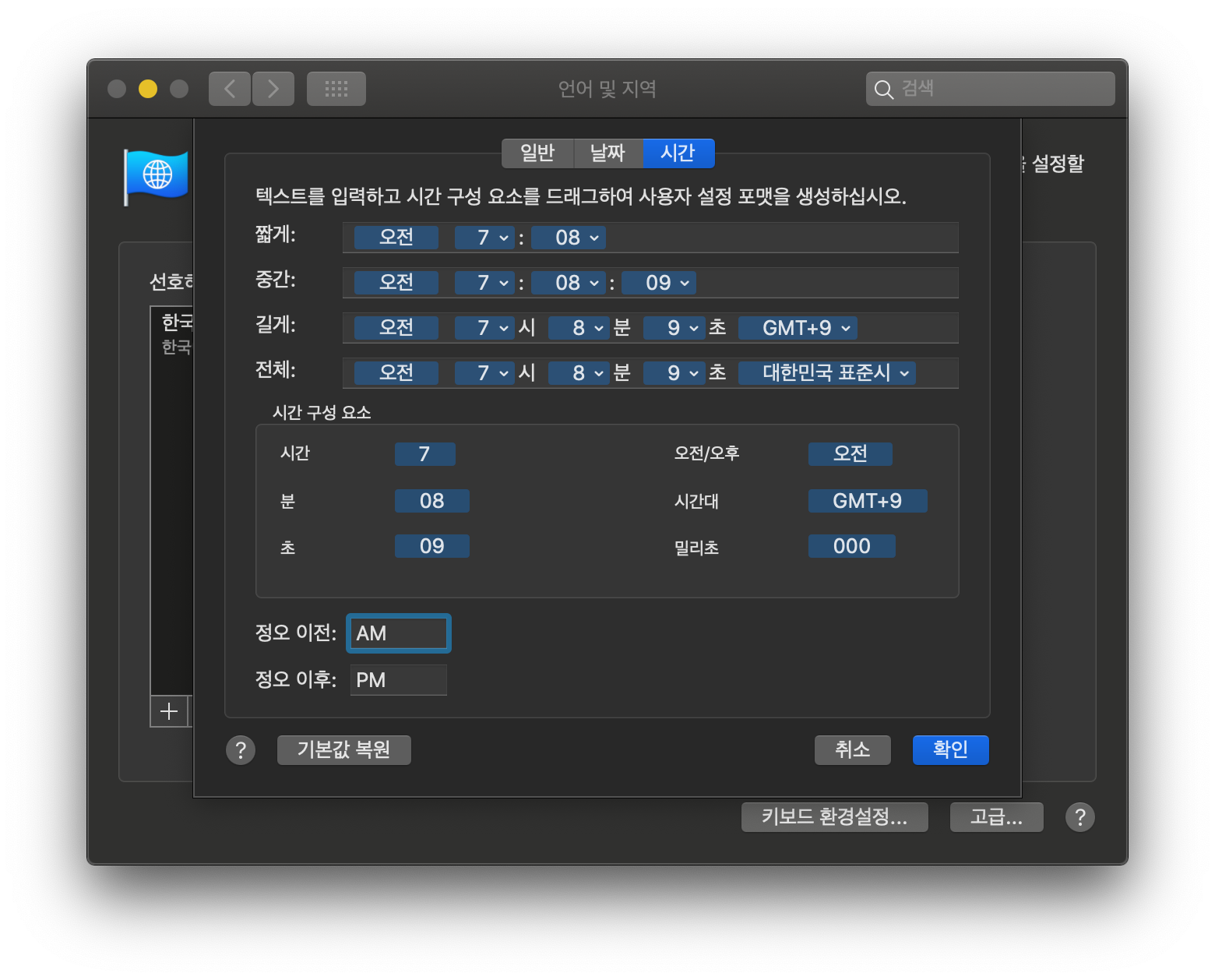Open seconds 9 dropdown in 전체 row
The image size is (1215, 980).
[674, 373]
